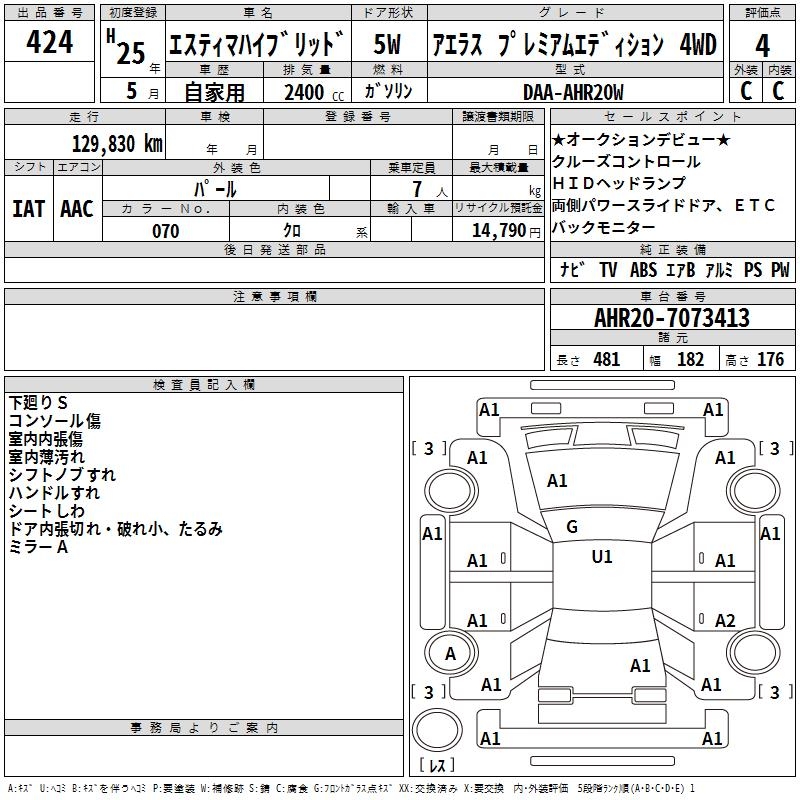Click the grade アエラス プレミアムエディション 4WD
This screenshot has width=800, height=800.
574,44
